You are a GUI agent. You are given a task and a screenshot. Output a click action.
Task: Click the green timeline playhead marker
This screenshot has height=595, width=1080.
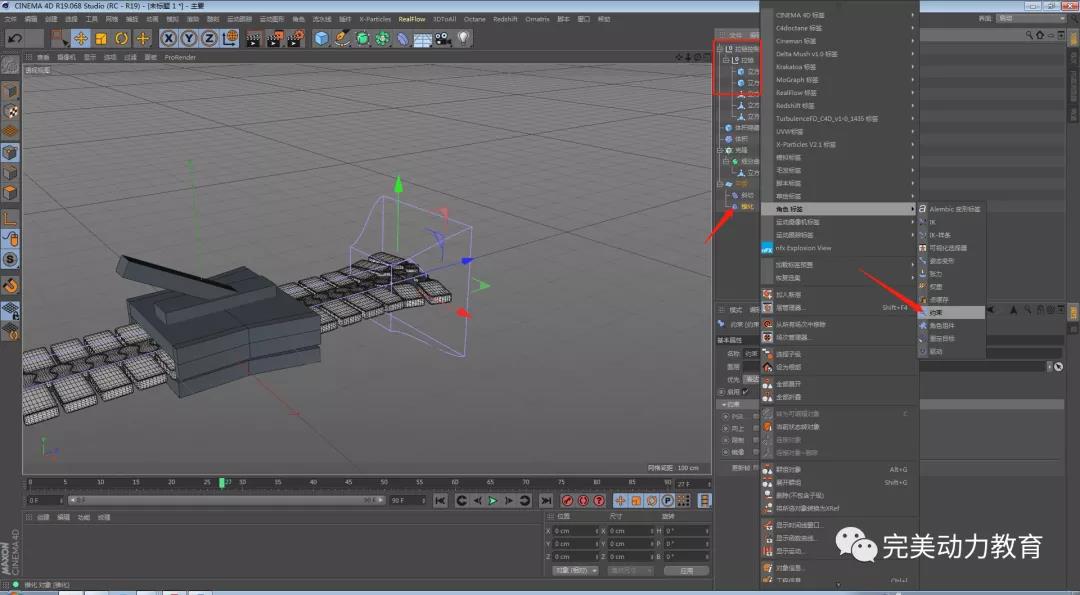(x=222, y=483)
